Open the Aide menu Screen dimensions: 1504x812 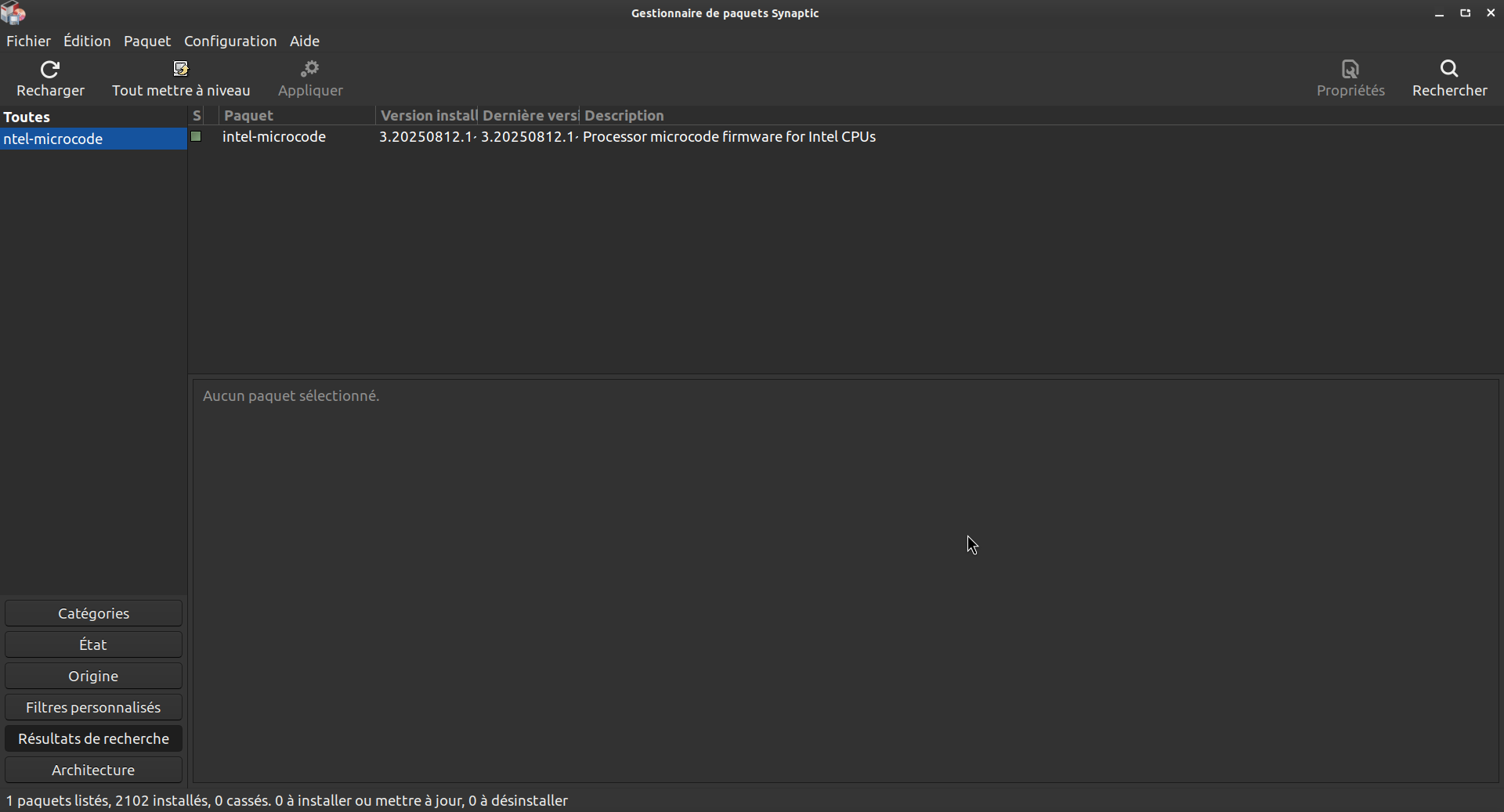point(305,41)
